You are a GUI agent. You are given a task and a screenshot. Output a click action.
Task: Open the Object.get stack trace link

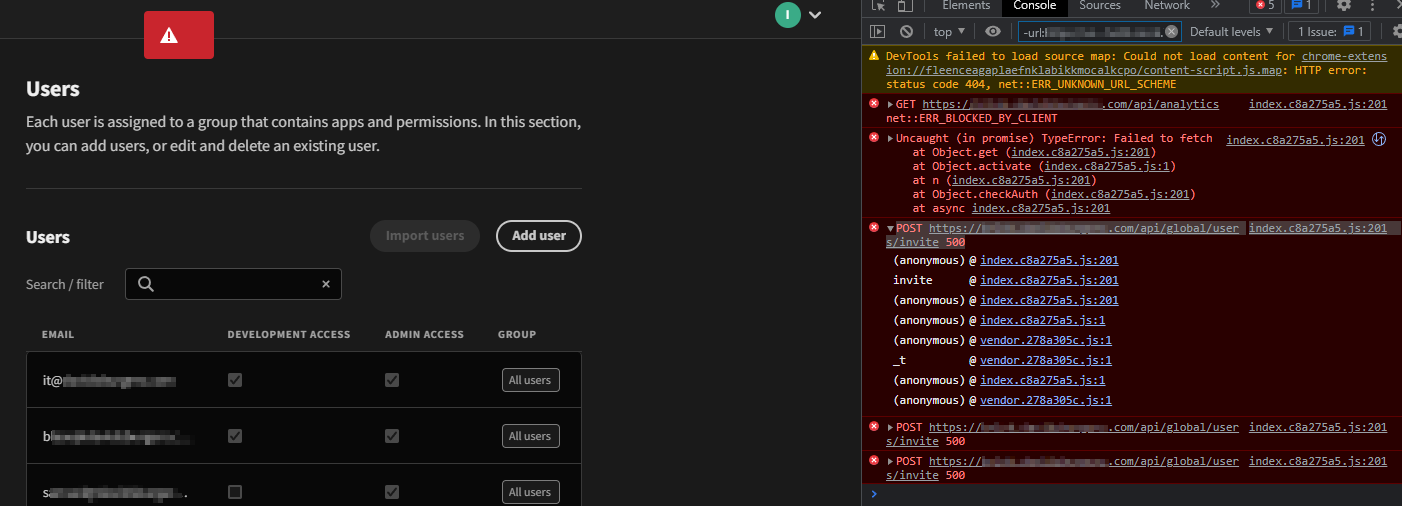1083,152
